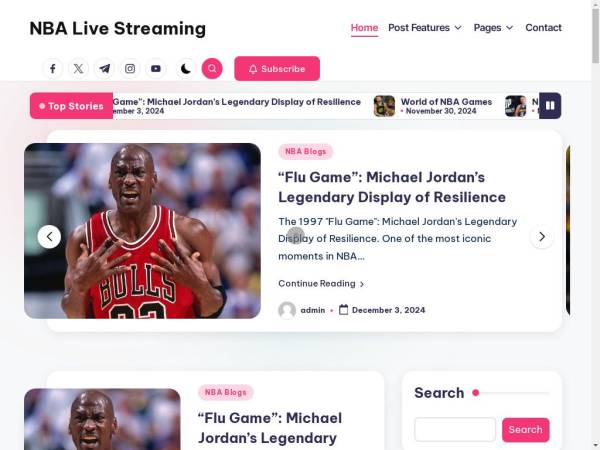This screenshot has width=600, height=450.
Task: Open the YouTube channel icon
Action: 156,69
